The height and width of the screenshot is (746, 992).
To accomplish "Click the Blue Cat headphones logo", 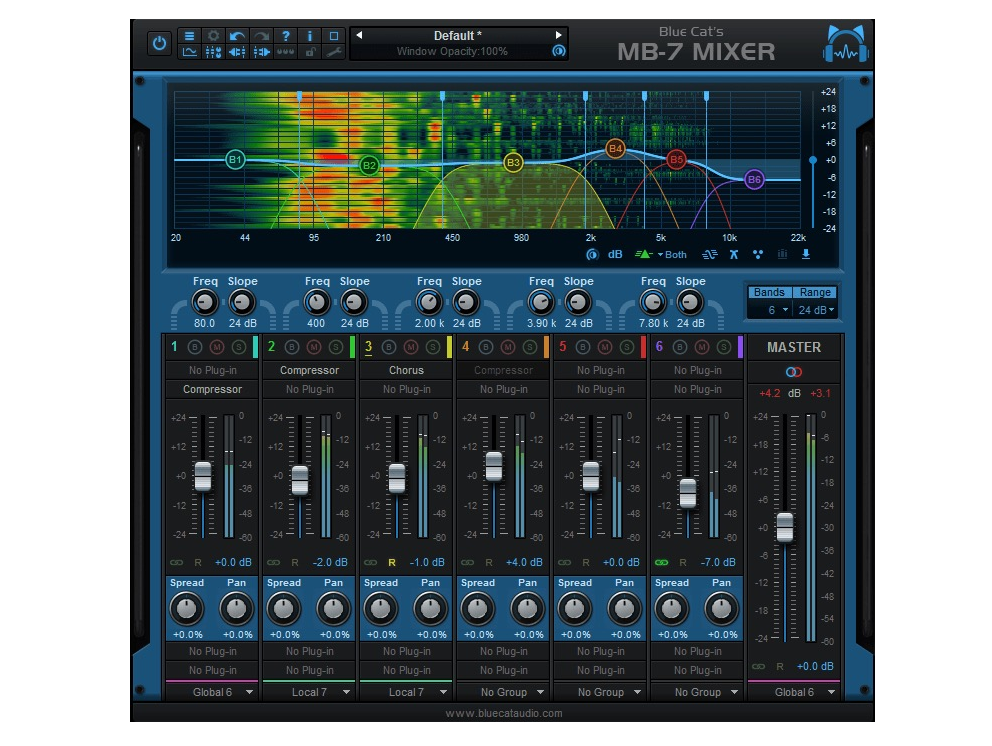I will (846, 44).
